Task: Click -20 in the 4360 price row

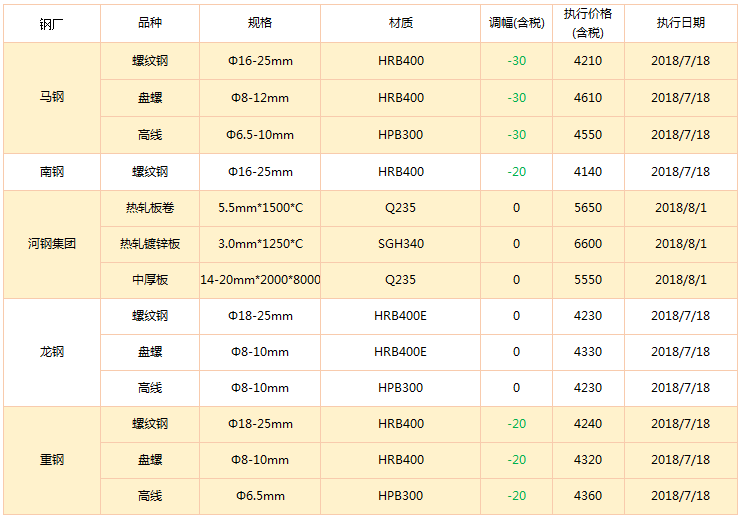Action: (517, 496)
